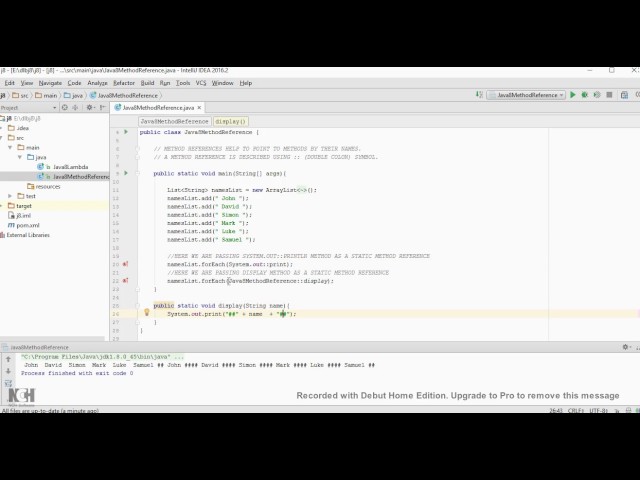Image resolution: width=640 pixels, height=480 pixels.
Task: Click the Make Project icon left of run configuration
Action: point(479,95)
